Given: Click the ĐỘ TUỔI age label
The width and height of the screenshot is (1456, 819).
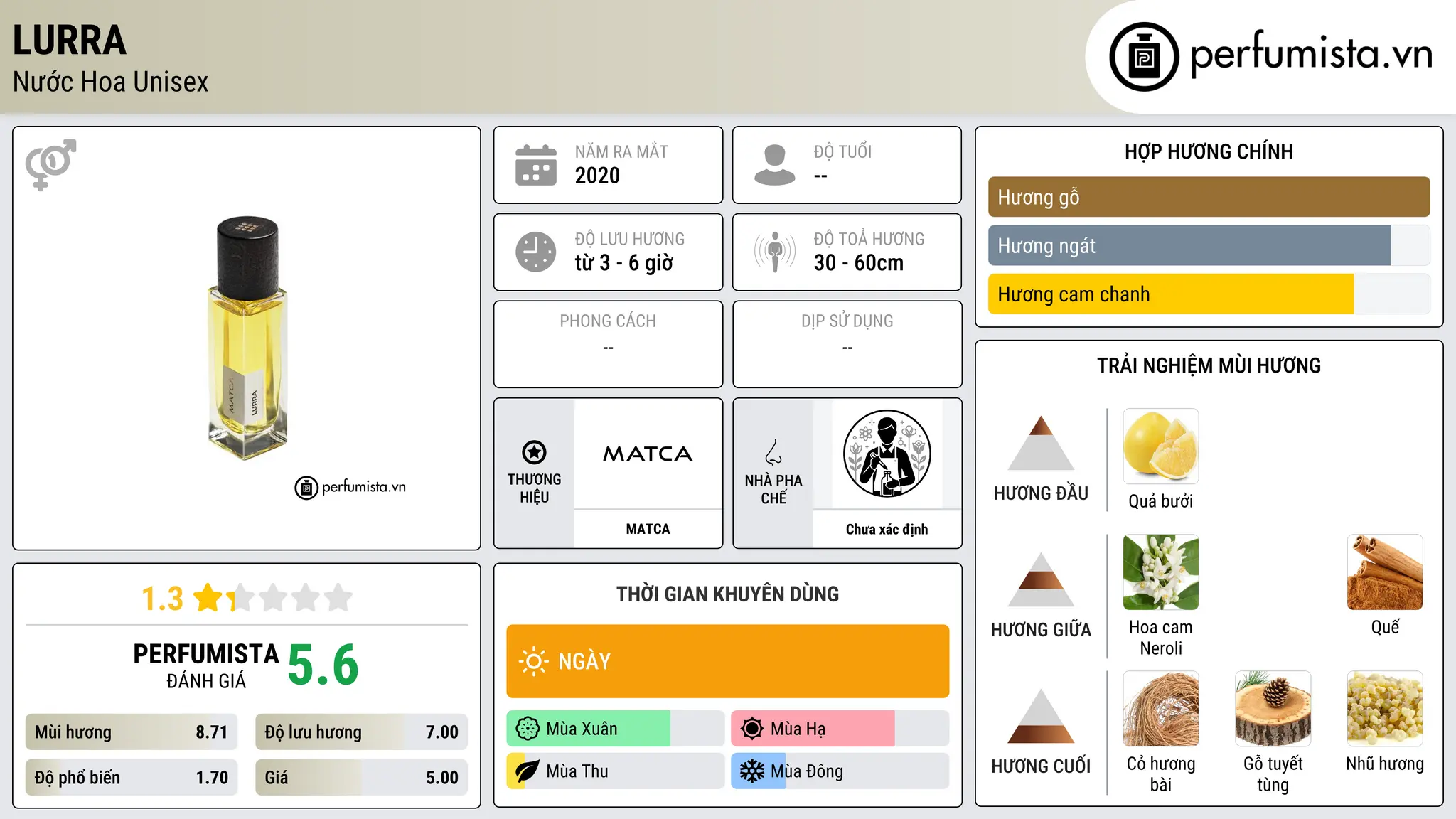Looking at the screenshot, I should click(x=842, y=151).
